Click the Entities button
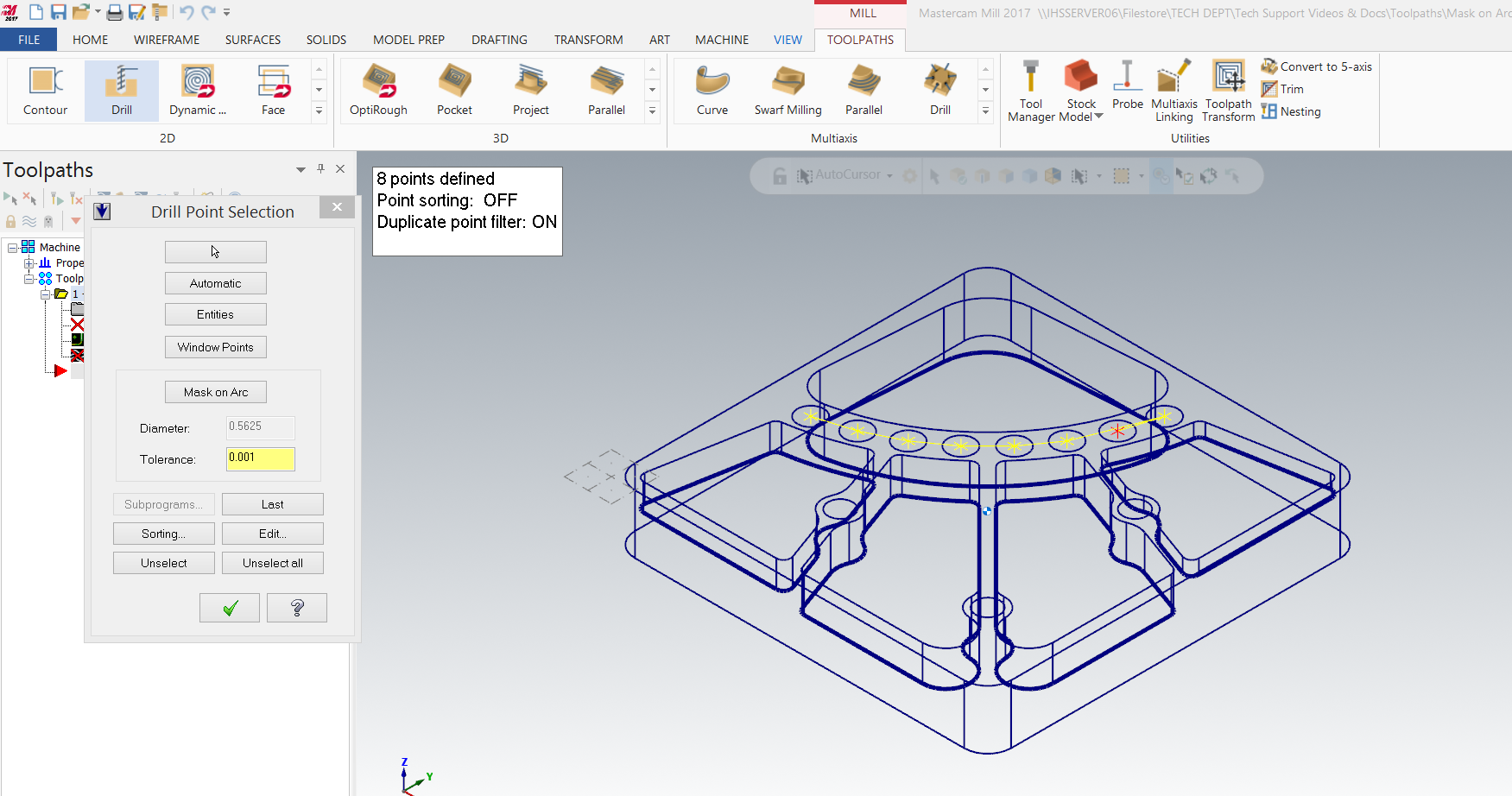Viewport: 1512px width, 796px height. pos(216,314)
